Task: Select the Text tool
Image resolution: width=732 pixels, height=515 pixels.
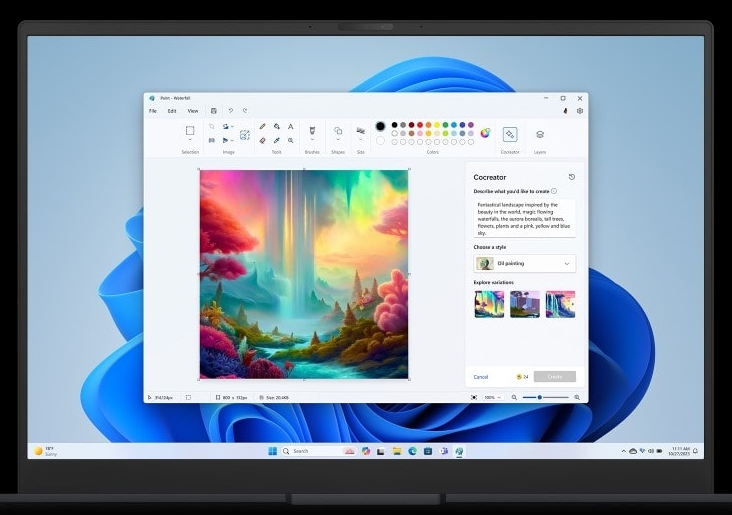Action: click(x=291, y=127)
